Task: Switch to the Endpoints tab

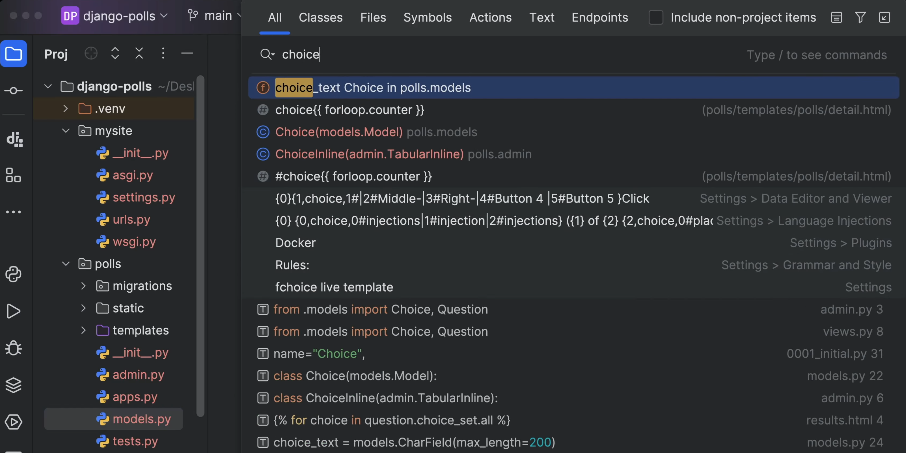Action: tap(600, 18)
